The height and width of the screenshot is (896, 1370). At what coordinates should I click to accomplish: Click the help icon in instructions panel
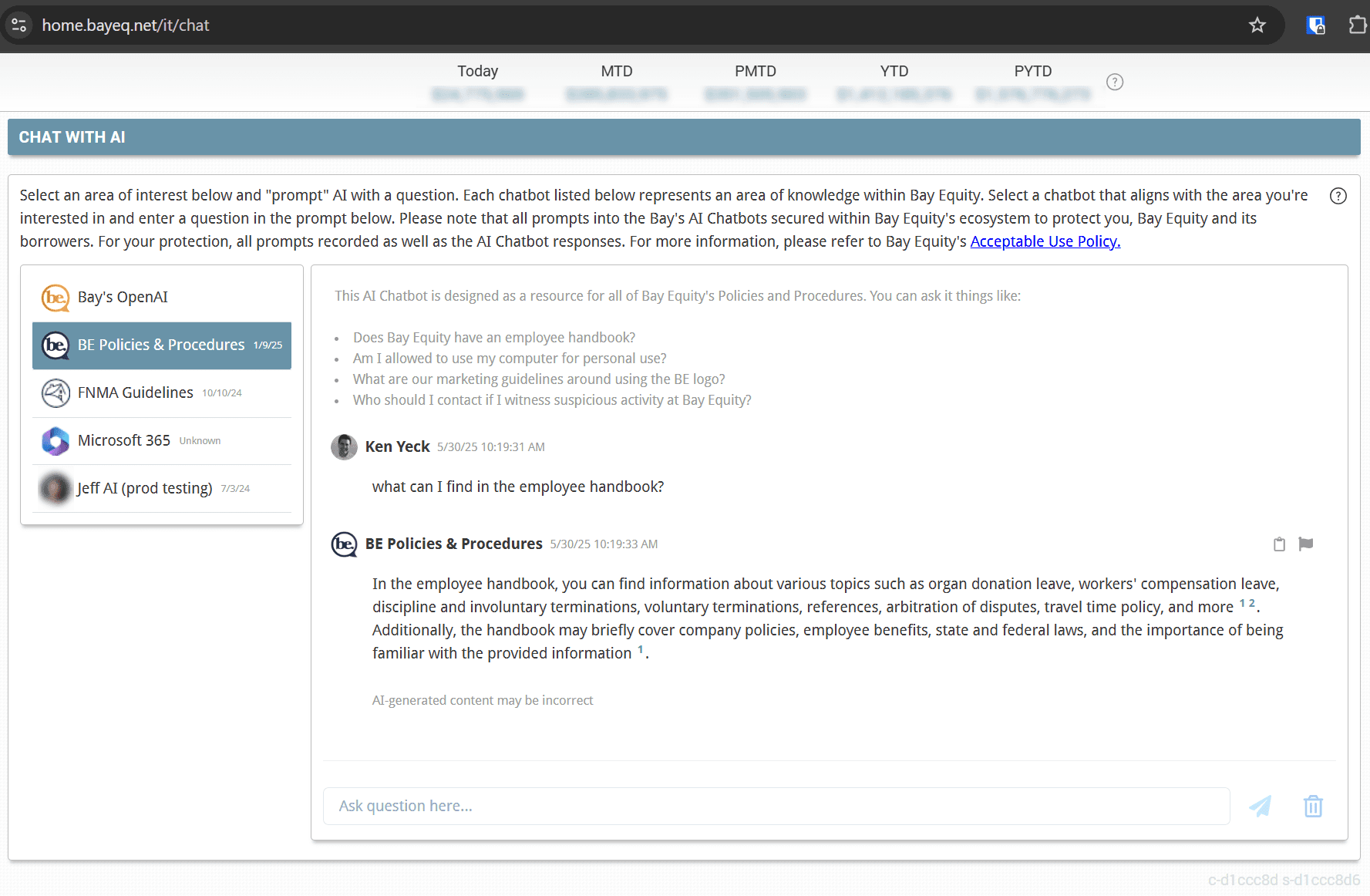click(1338, 196)
